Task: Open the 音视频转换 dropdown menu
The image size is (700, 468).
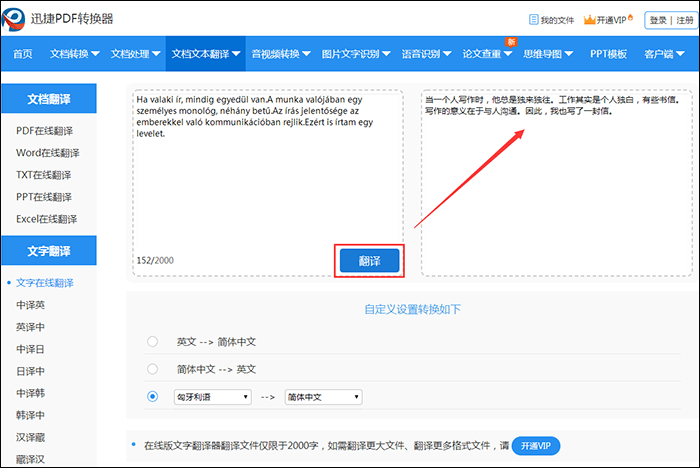Action: 281,54
